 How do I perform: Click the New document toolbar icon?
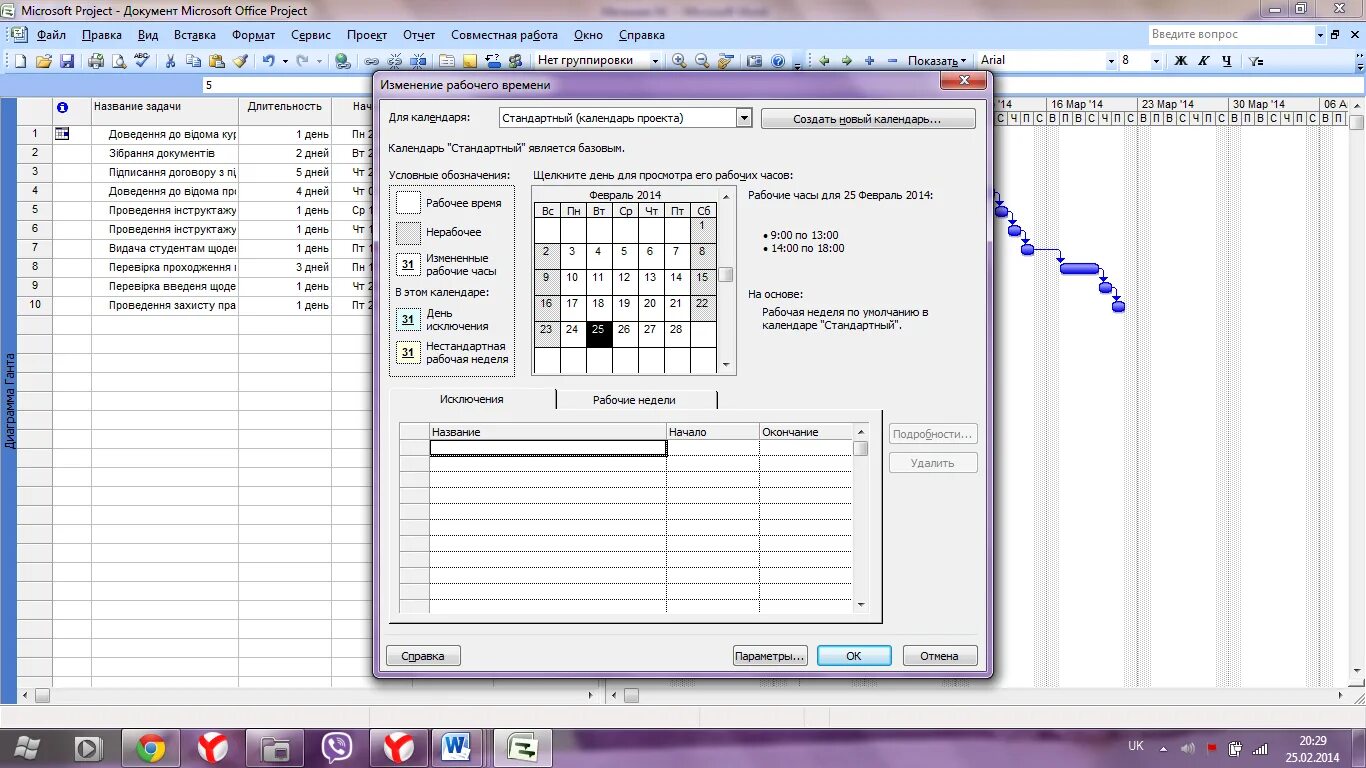click(x=20, y=61)
